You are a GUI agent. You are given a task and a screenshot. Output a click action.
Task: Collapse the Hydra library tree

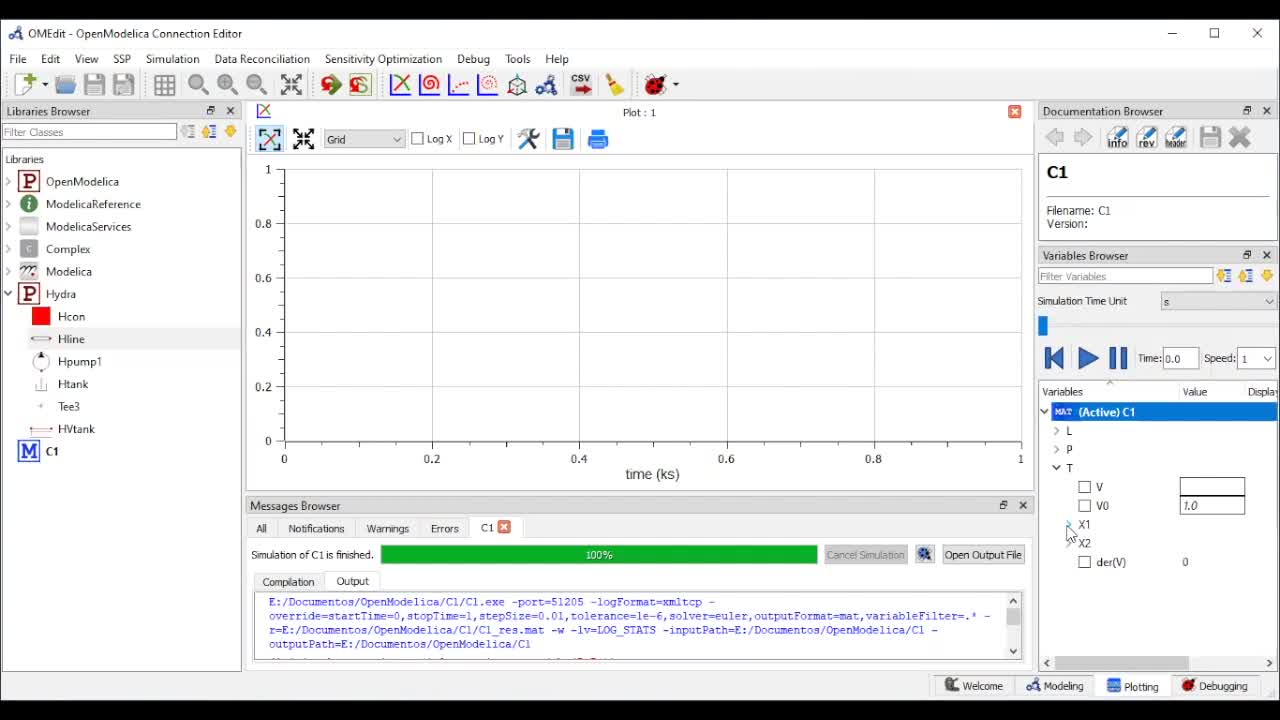(9, 294)
